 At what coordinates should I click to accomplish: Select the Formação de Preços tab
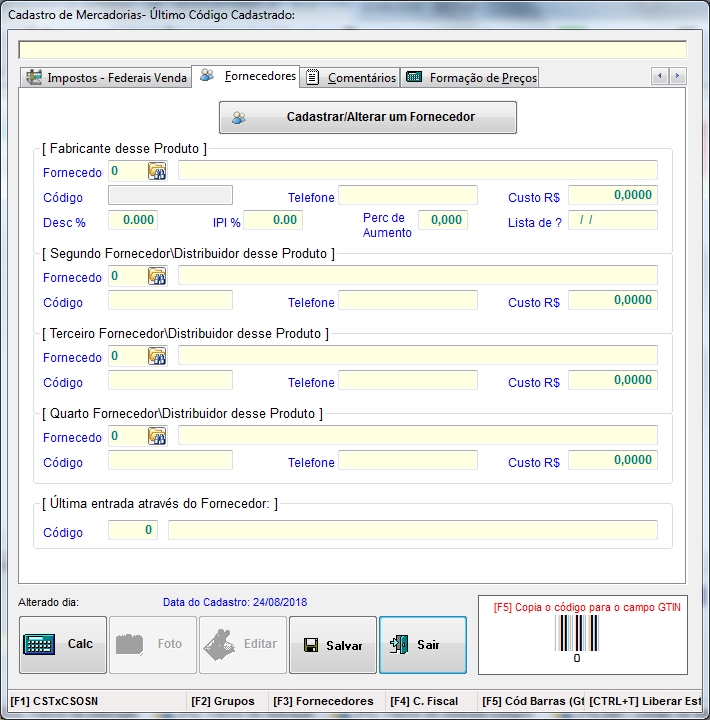pyautogui.click(x=471, y=78)
